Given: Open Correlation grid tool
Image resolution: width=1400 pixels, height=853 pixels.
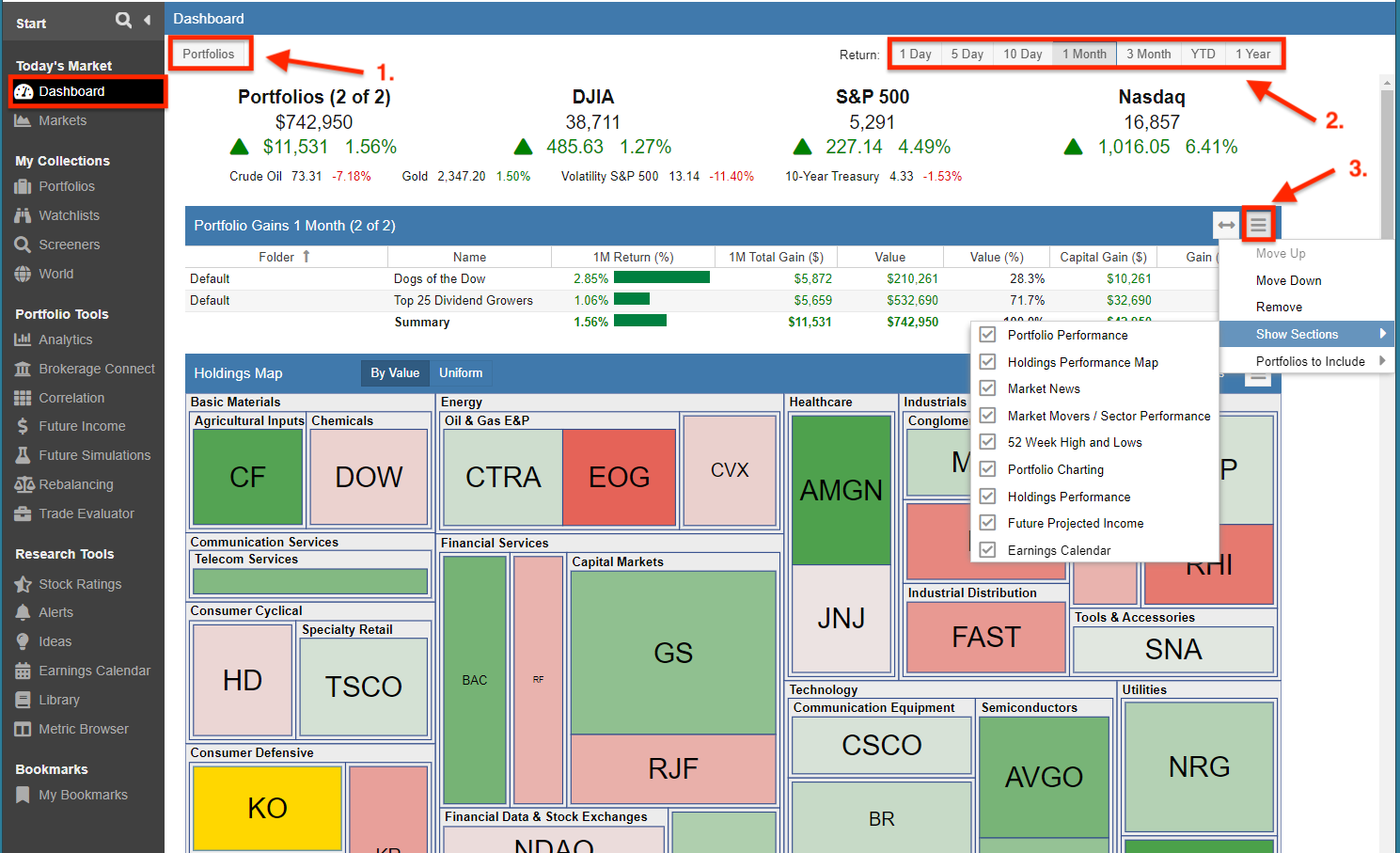Looking at the screenshot, I should [71, 398].
